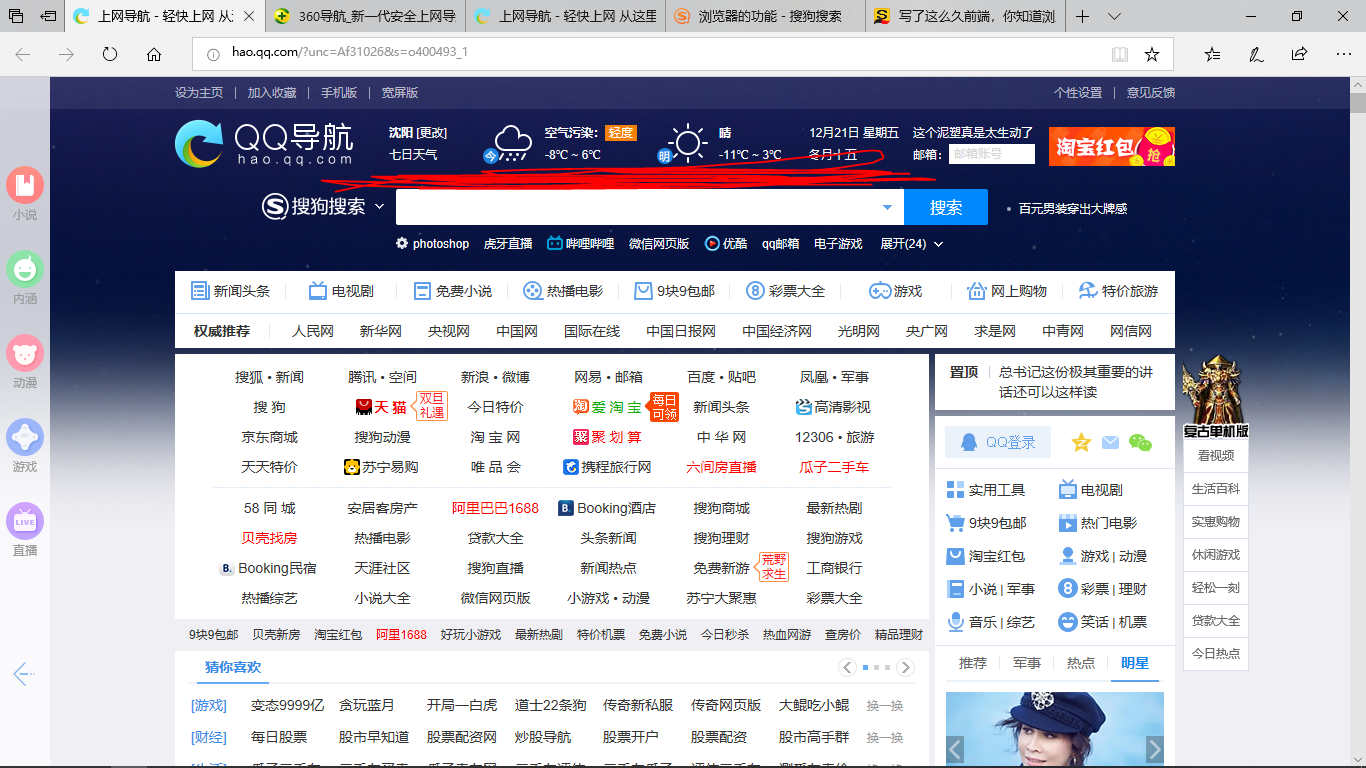Open 京东商城 link
The height and width of the screenshot is (768, 1366).
(269, 437)
